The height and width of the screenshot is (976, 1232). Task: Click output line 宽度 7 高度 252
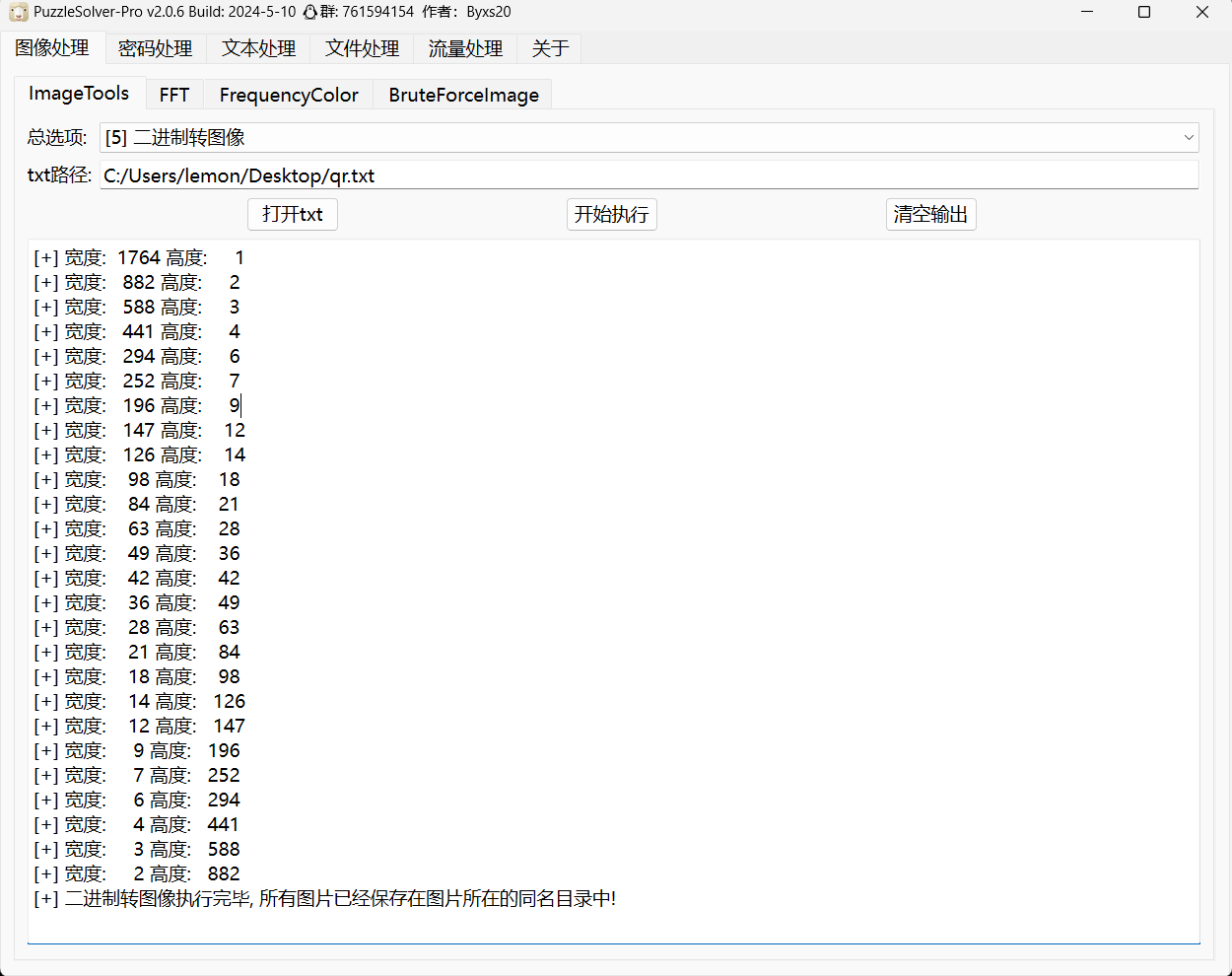[x=137, y=776]
